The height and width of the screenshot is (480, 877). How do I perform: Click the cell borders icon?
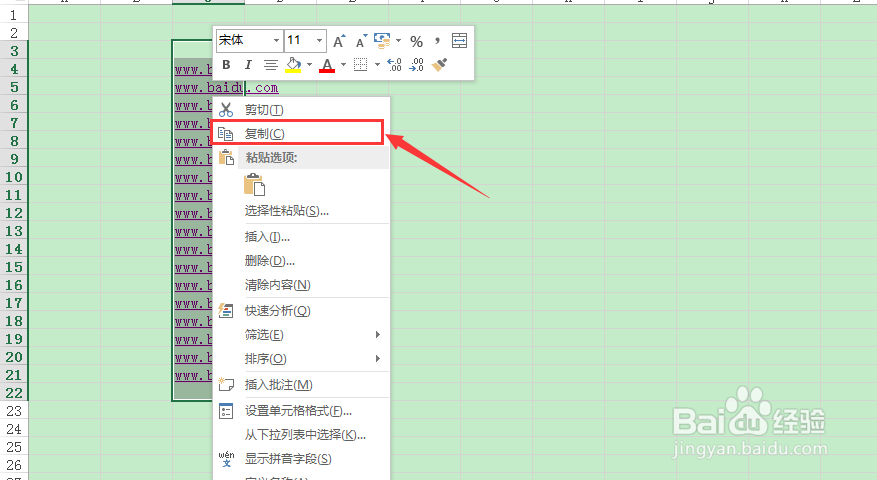[x=361, y=65]
